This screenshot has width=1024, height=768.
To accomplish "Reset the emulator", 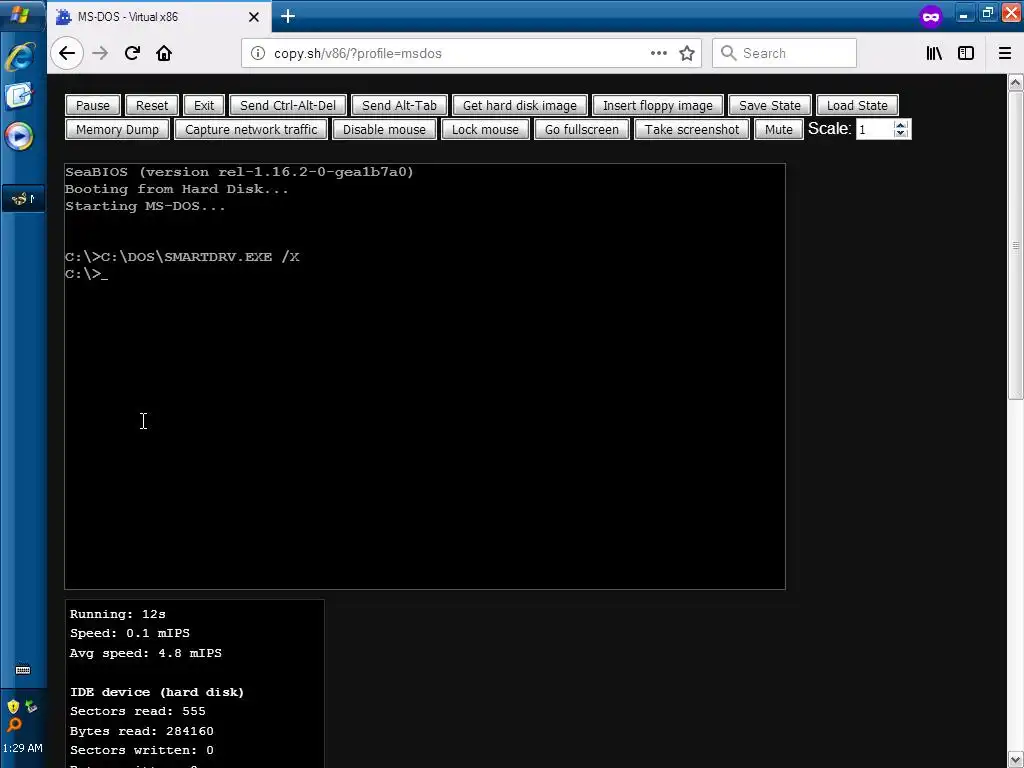I will click(x=152, y=105).
